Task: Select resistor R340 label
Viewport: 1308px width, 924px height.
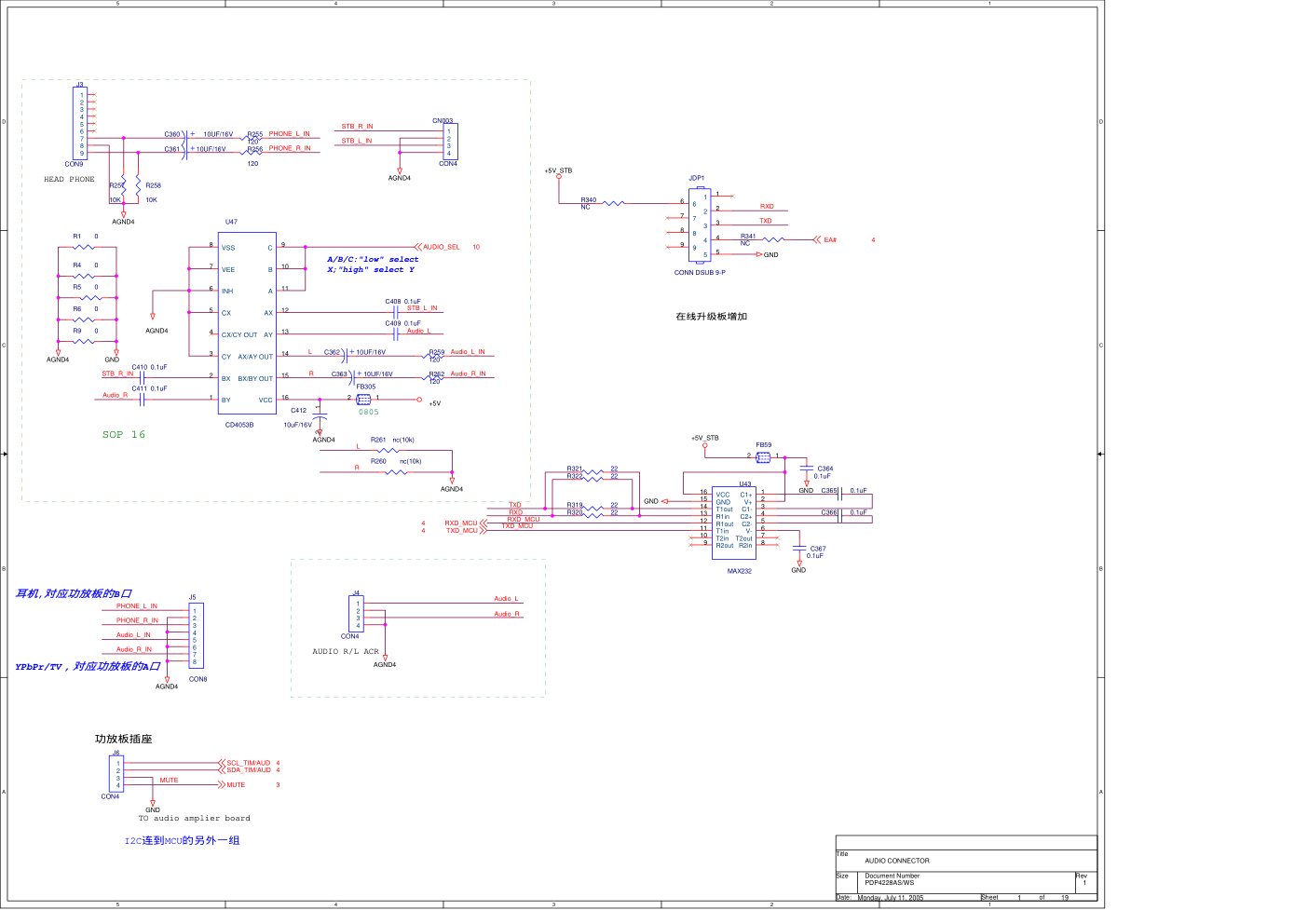Action: click(x=589, y=200)
